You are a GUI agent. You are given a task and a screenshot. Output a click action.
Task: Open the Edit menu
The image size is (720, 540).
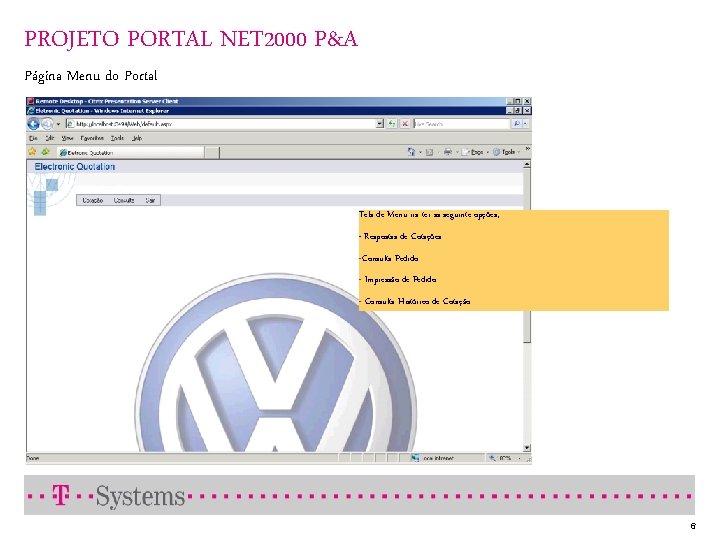coord(50,138)
